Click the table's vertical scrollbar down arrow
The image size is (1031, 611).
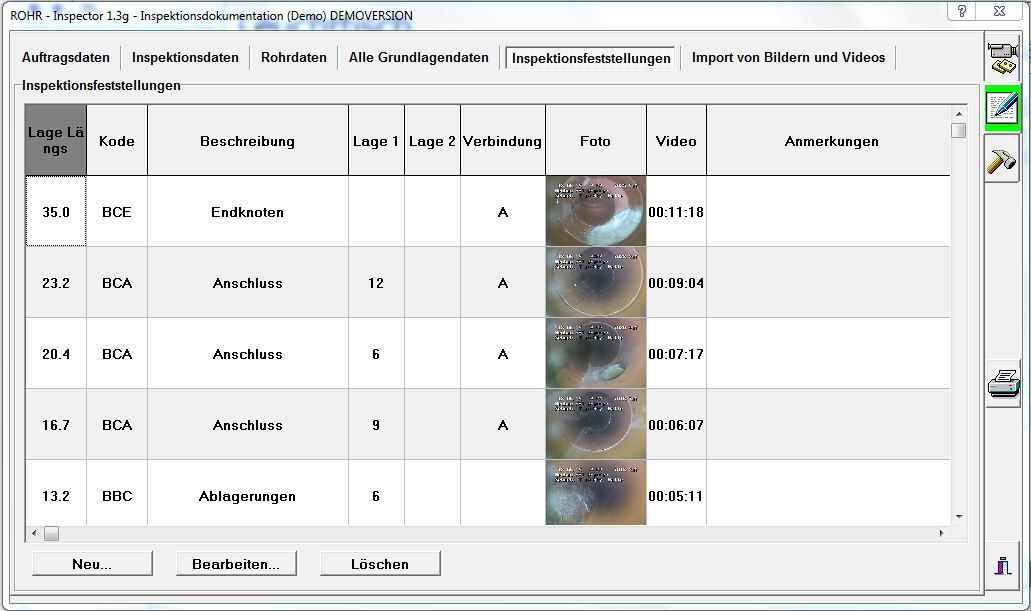[959, 516]
